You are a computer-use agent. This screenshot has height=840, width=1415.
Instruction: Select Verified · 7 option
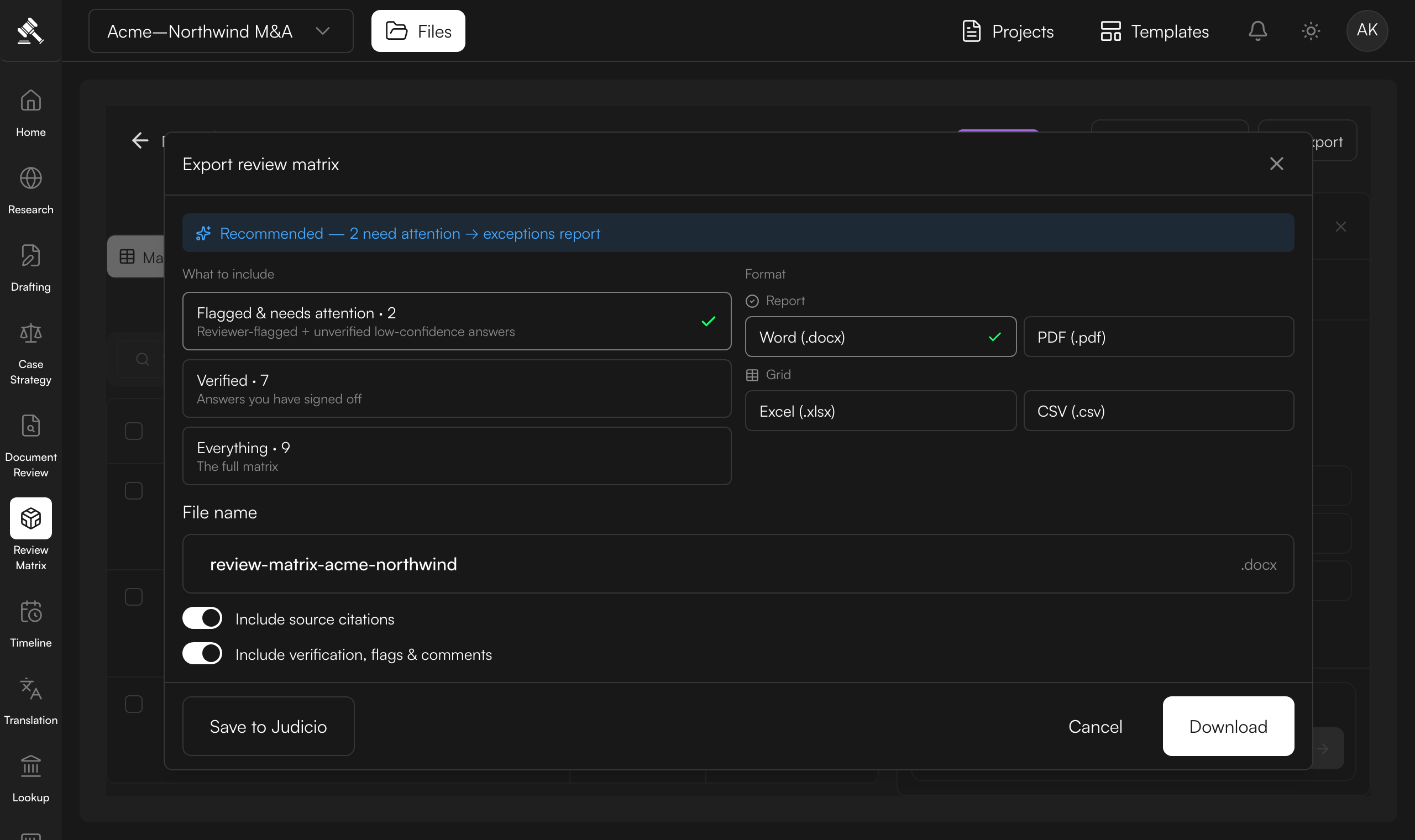pos(457,389)
